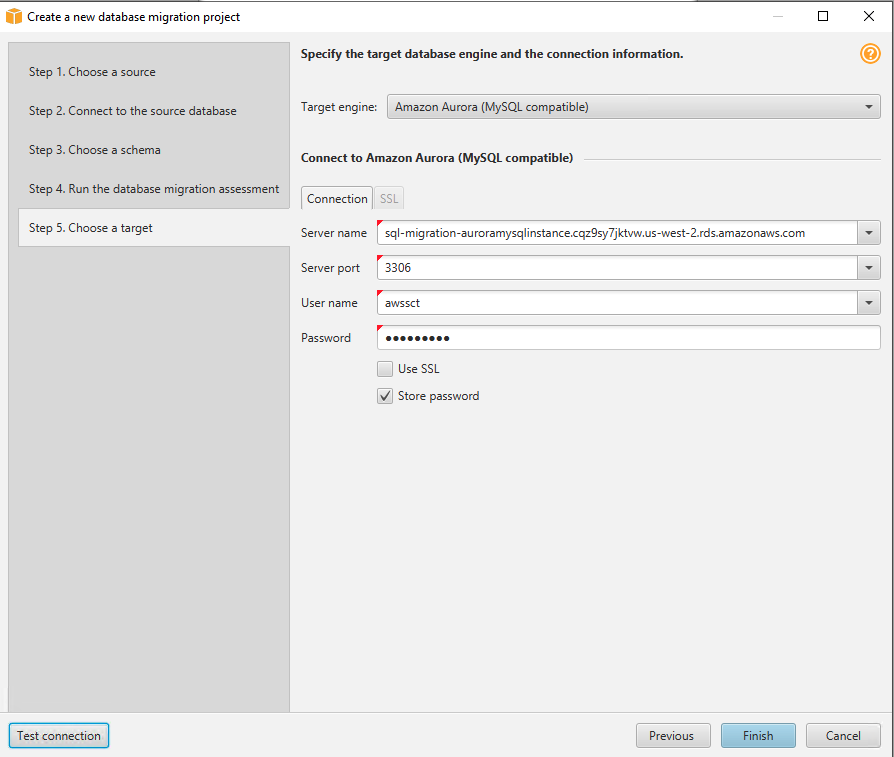Click the Cancel button
Image resolution: width=894 pixels, height=757 pixels.
click(843, 735)
